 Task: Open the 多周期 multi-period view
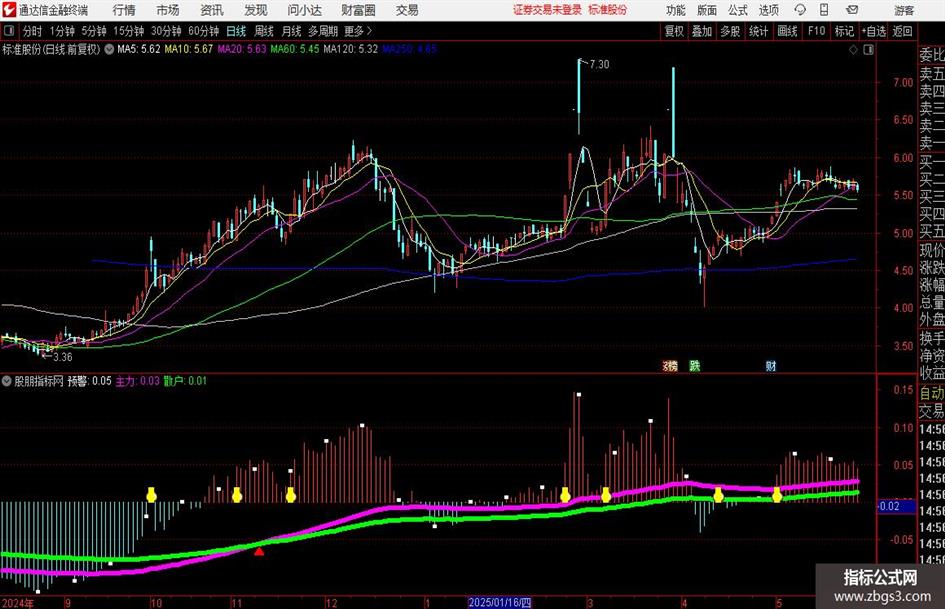[323, 31]
